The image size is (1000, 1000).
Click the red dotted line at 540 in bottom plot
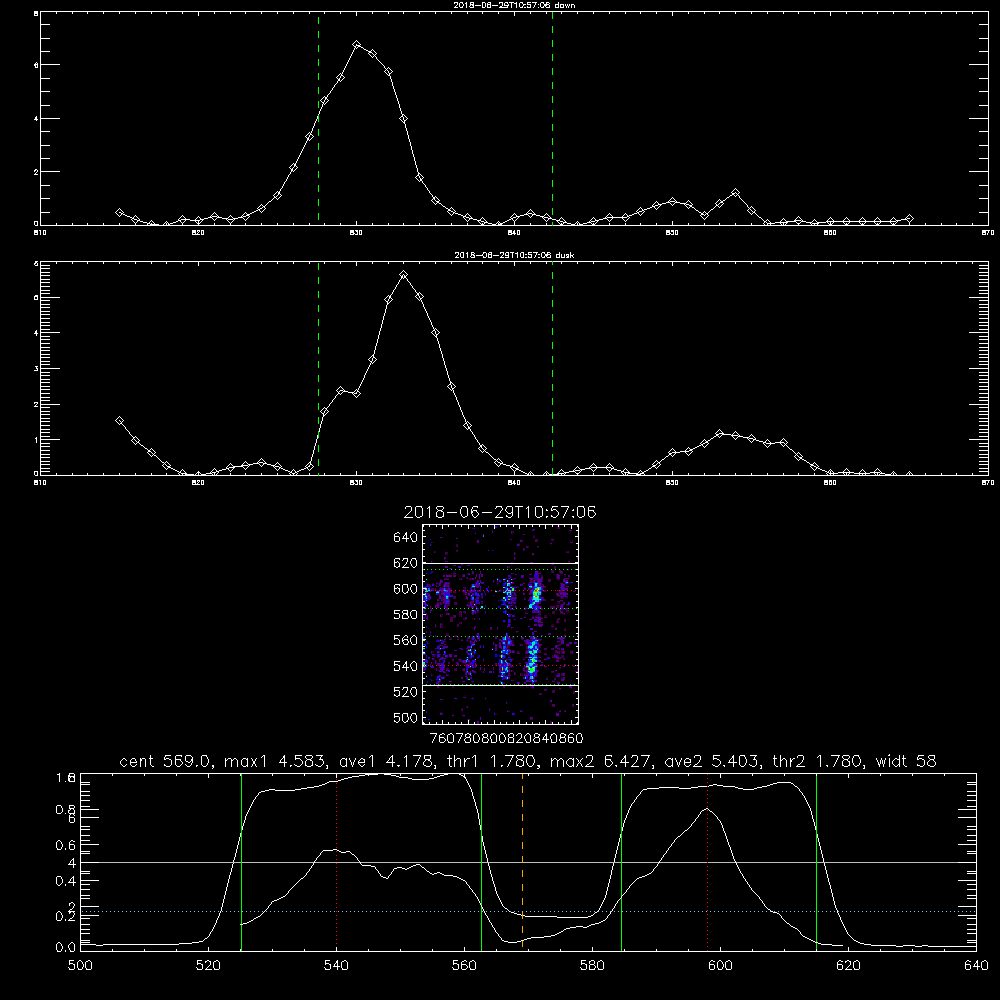(x=337, y=861)
